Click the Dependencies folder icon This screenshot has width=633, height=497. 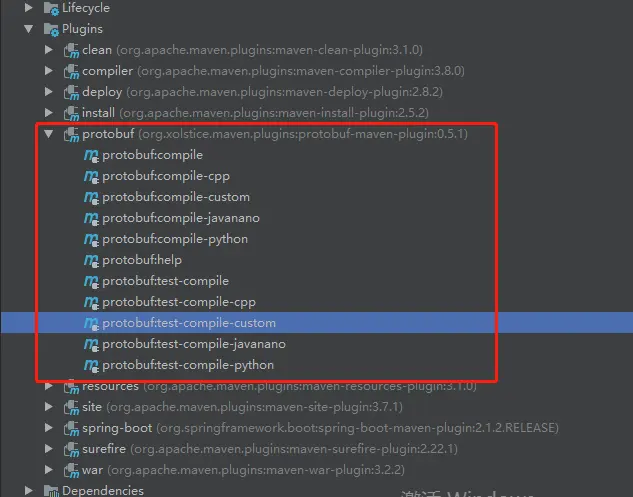coord(51,491)
